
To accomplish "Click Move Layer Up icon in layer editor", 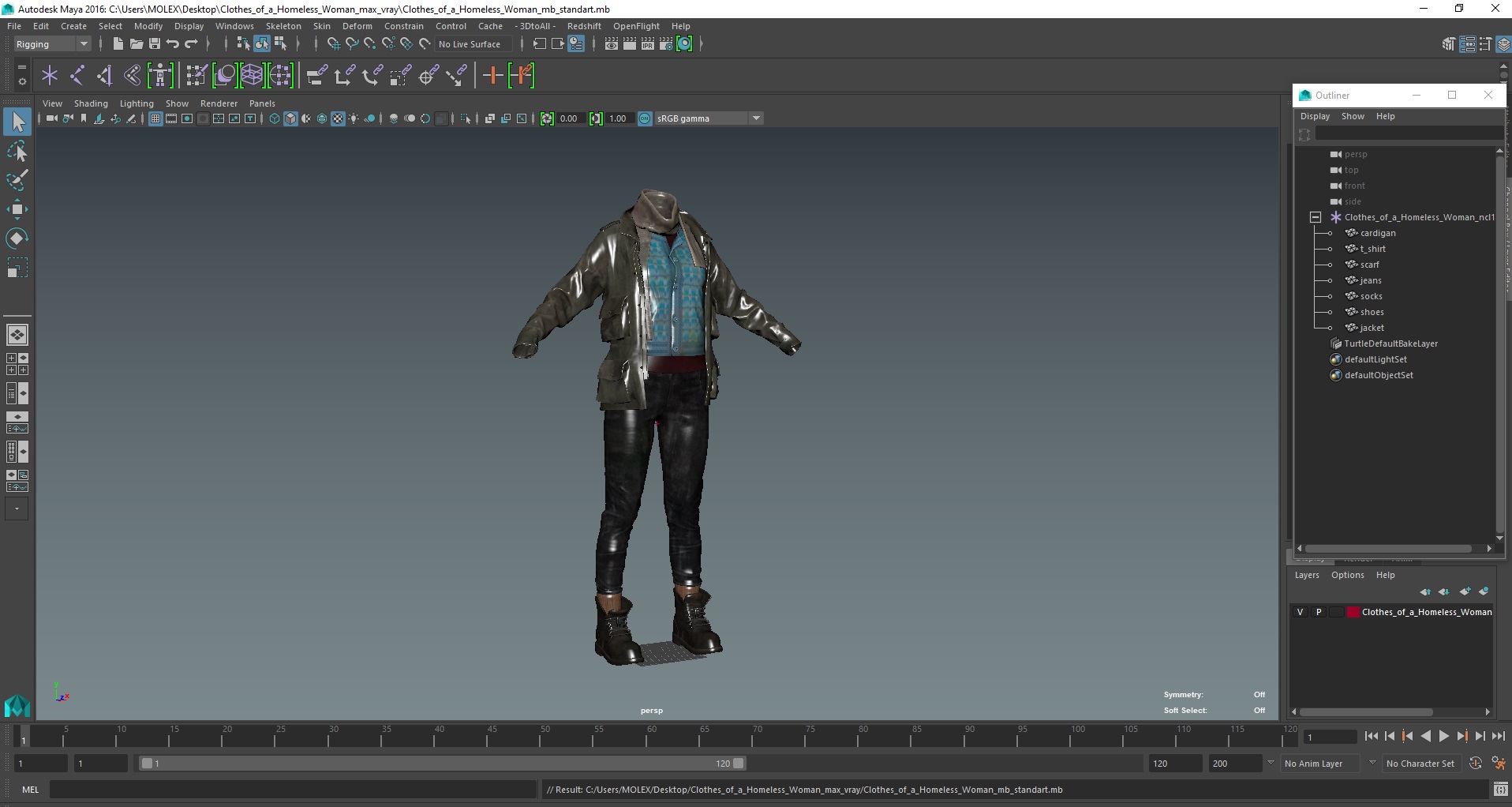I will pyautogui.click(x=1425, y=591).
